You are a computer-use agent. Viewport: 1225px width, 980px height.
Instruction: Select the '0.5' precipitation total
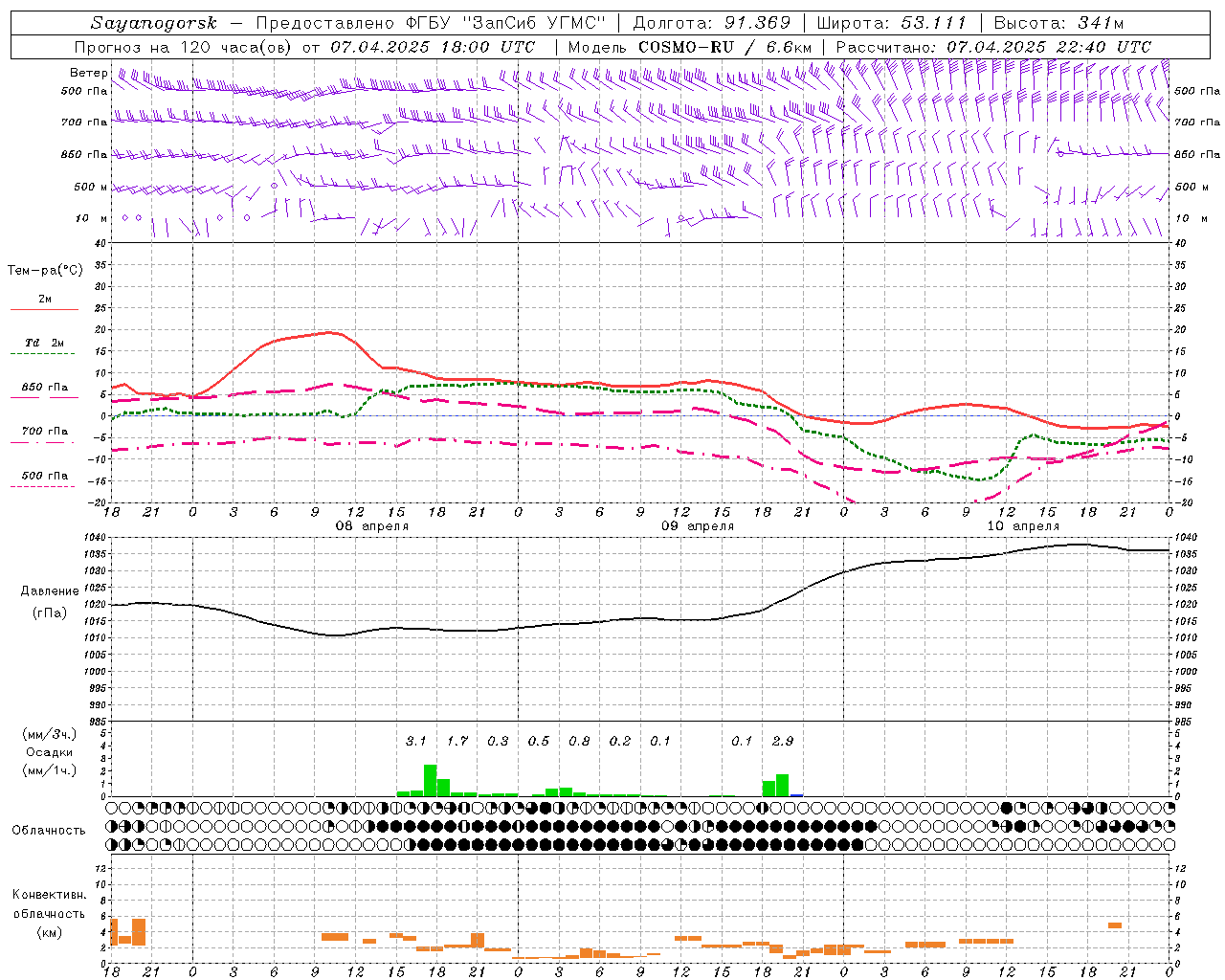click(x=539, y=741)
